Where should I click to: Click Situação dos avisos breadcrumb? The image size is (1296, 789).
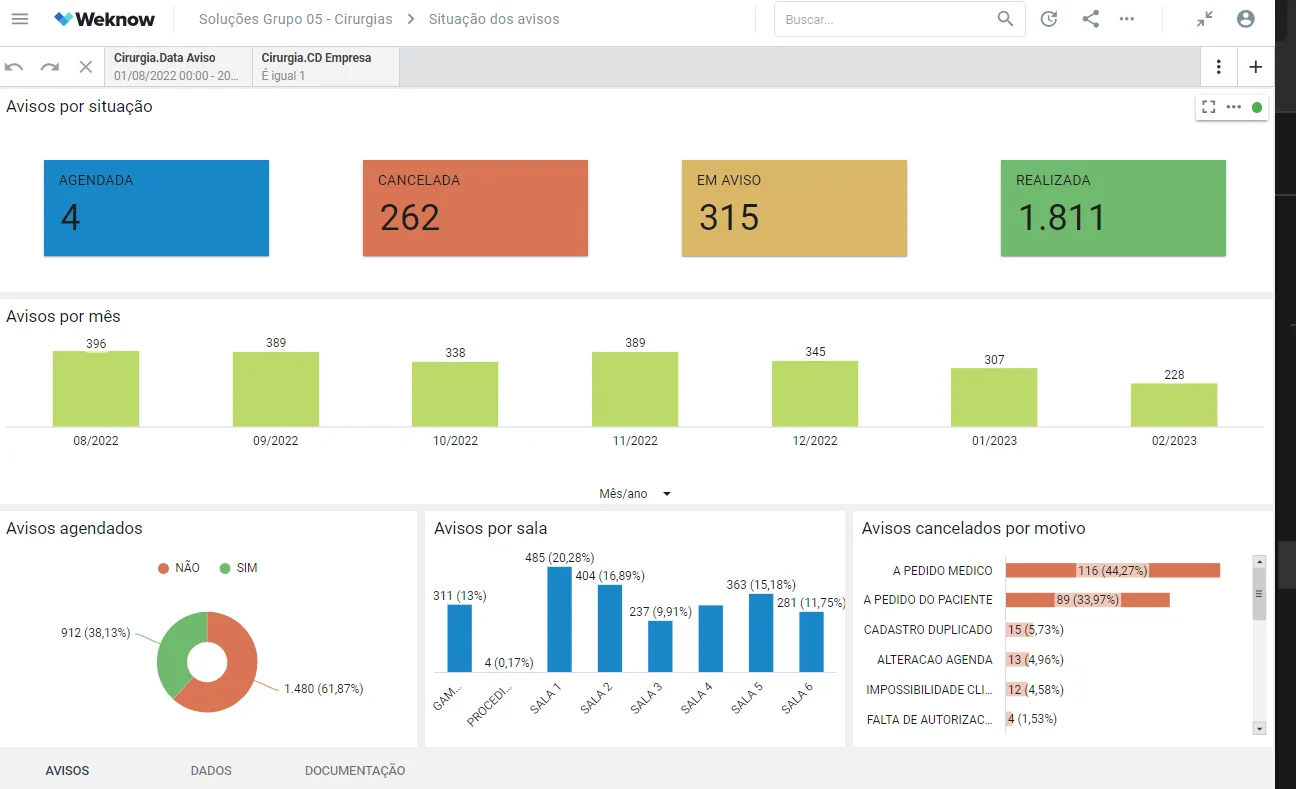tap(494, 19)
